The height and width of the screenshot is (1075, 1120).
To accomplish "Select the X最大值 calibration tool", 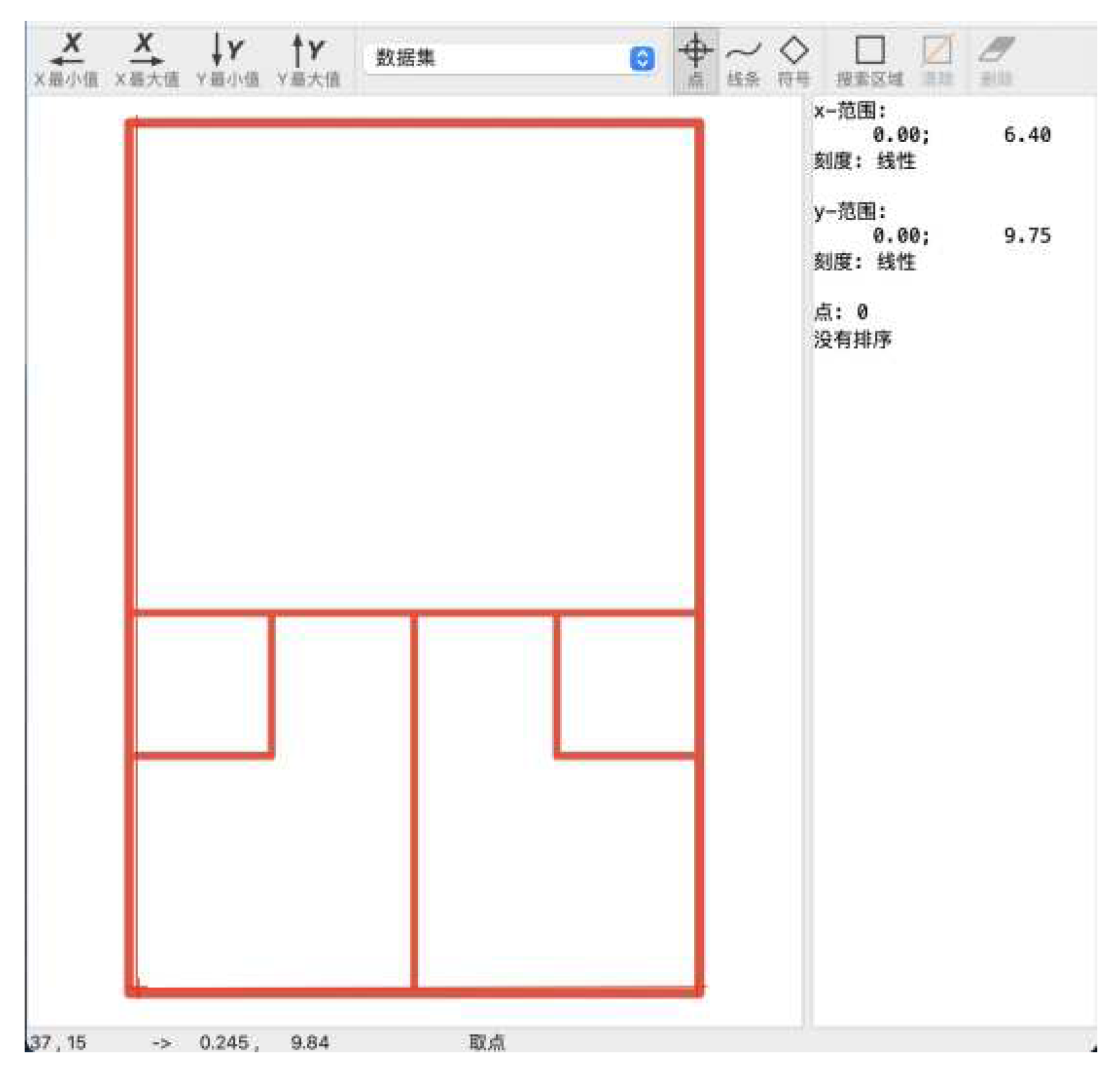I will (x=146, y=58).
